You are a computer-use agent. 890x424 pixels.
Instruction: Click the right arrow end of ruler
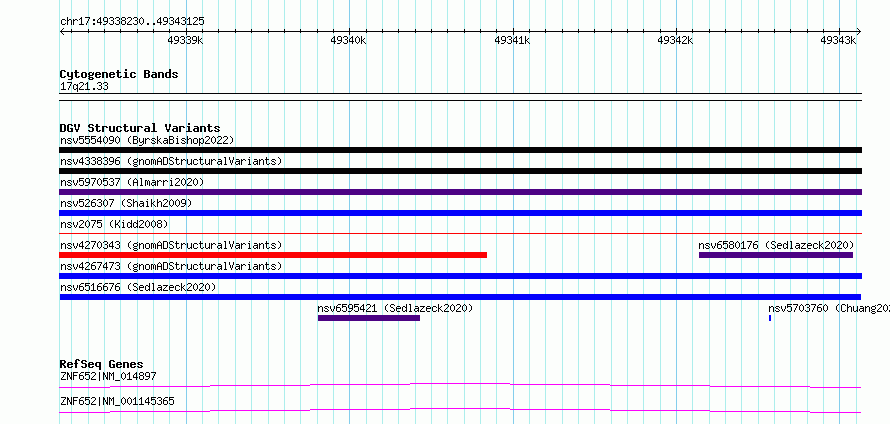point(858,31)
